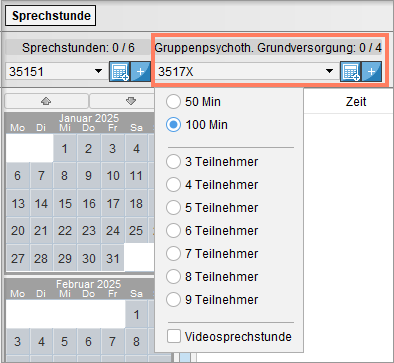Screen dimensions: 394x363
Task: Enable Videosprechstunde checkbox
Action: click(x=229, y=336)
